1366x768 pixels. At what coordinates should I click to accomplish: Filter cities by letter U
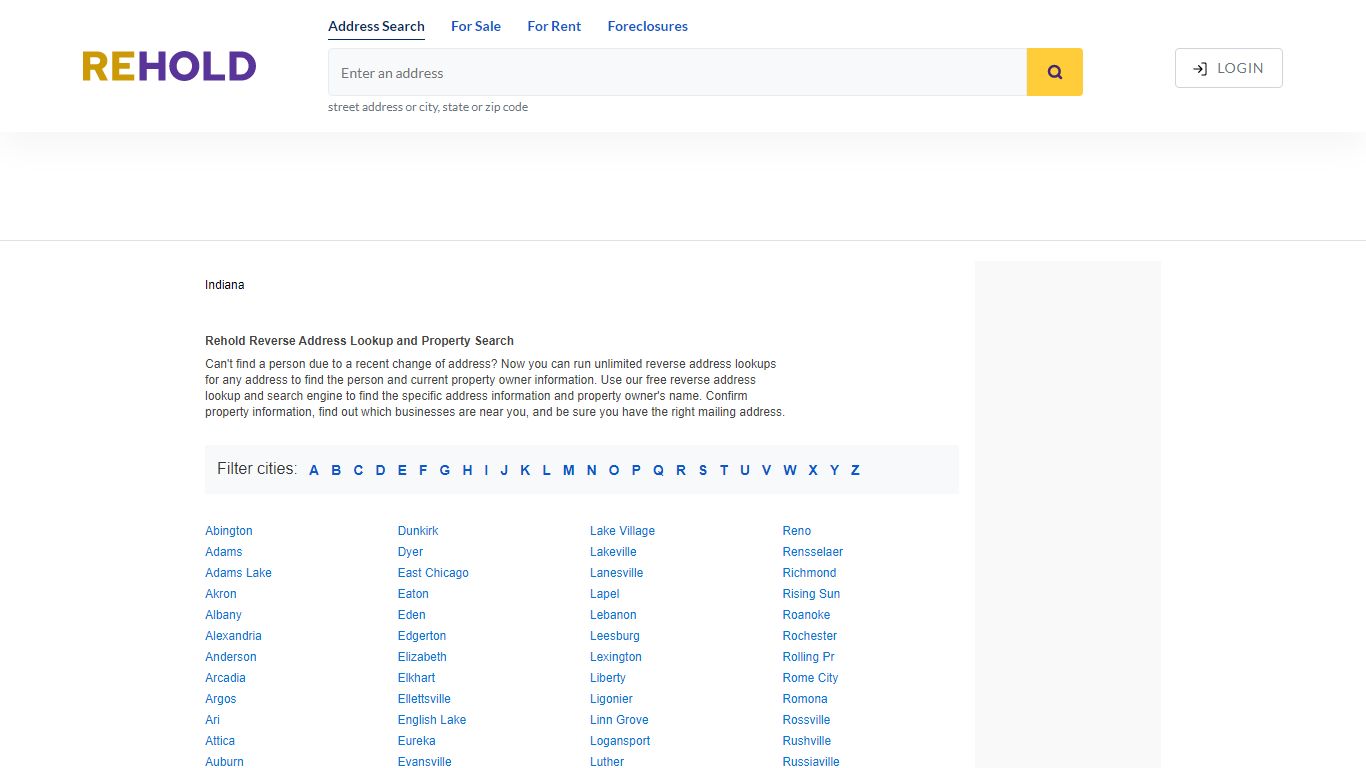pos(745,470)
